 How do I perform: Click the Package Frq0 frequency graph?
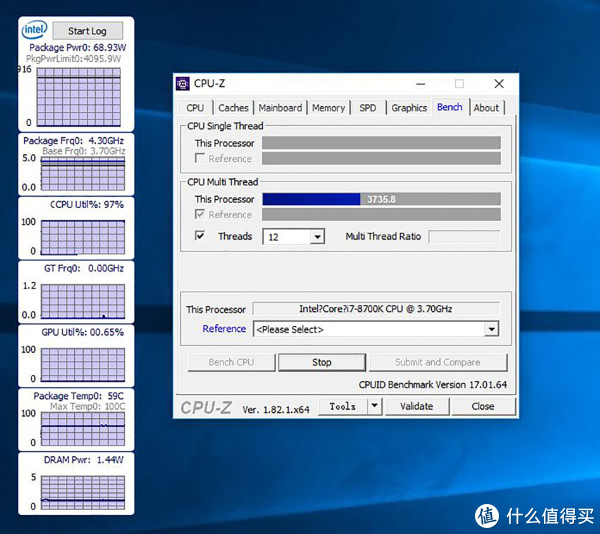(x=83, y=174)
